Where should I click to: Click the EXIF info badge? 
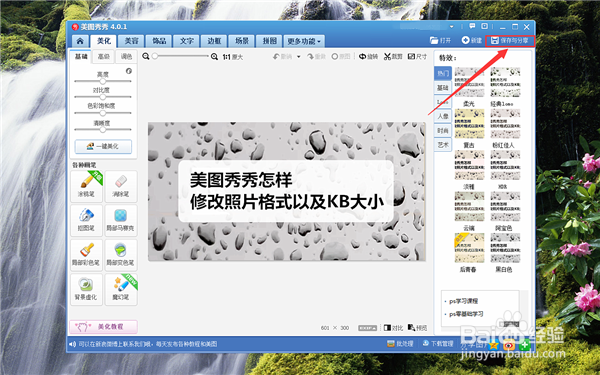tap(367, 328)
